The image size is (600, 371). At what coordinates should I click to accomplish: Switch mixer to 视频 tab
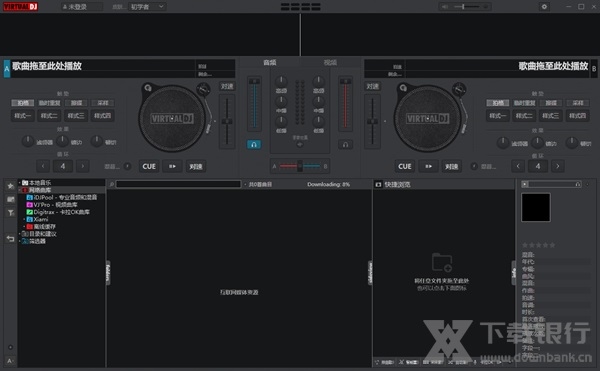tap(330, 62)
